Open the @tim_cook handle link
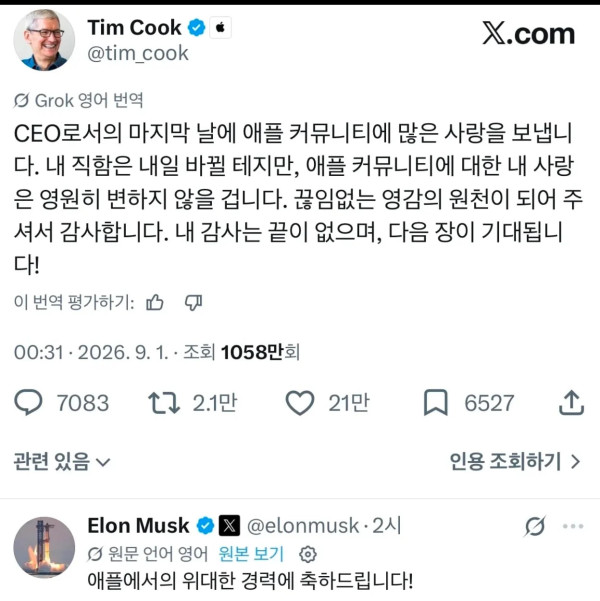This screenshot has width=600, height=601. click(x=138, y=53)
